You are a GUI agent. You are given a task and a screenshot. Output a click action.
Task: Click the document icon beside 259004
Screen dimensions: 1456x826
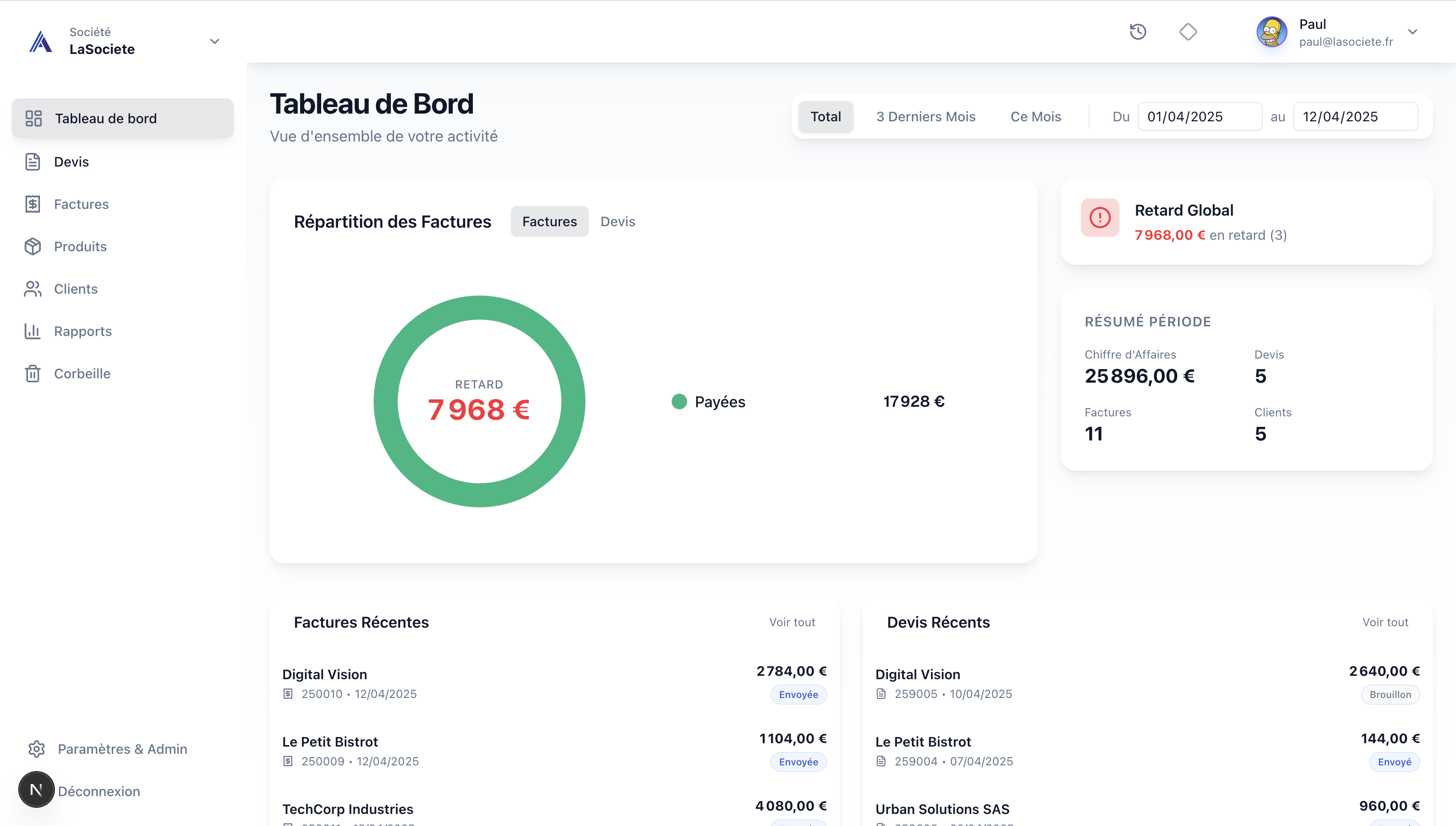[x=881, y=761]
